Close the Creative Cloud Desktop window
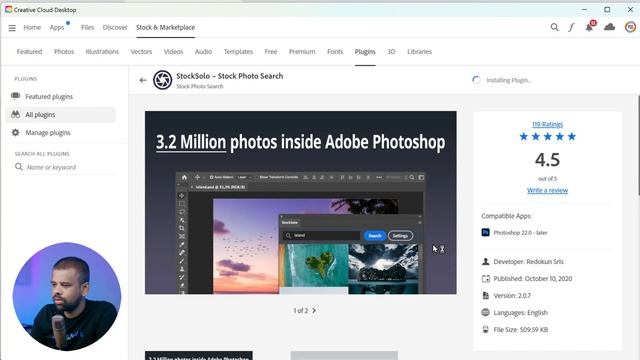 pos(630,9)
